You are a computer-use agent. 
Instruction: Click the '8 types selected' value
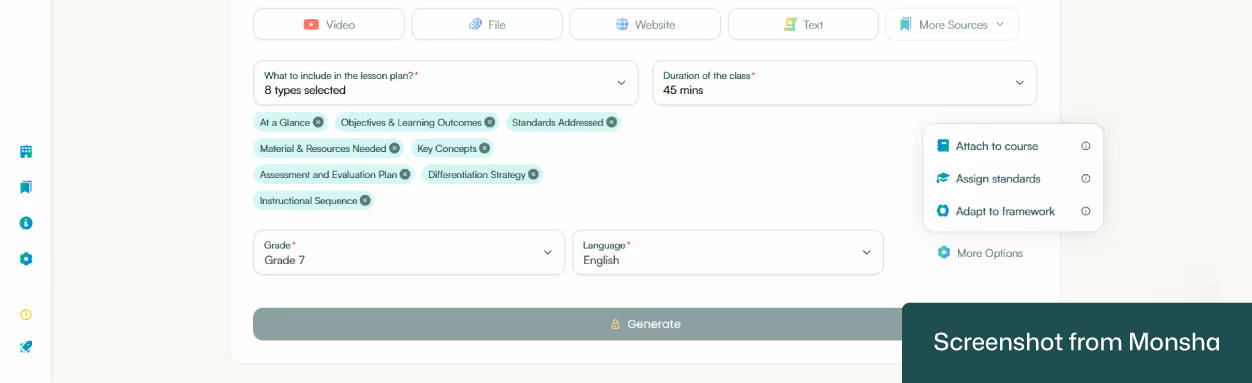tap(305, 90)
